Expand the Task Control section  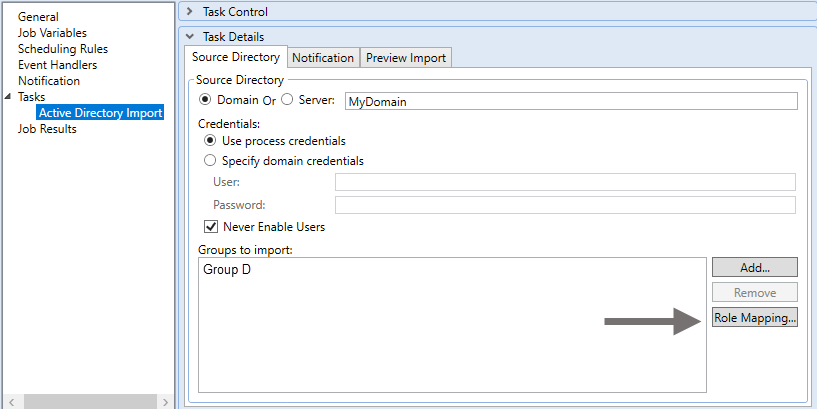click(190, 12)
